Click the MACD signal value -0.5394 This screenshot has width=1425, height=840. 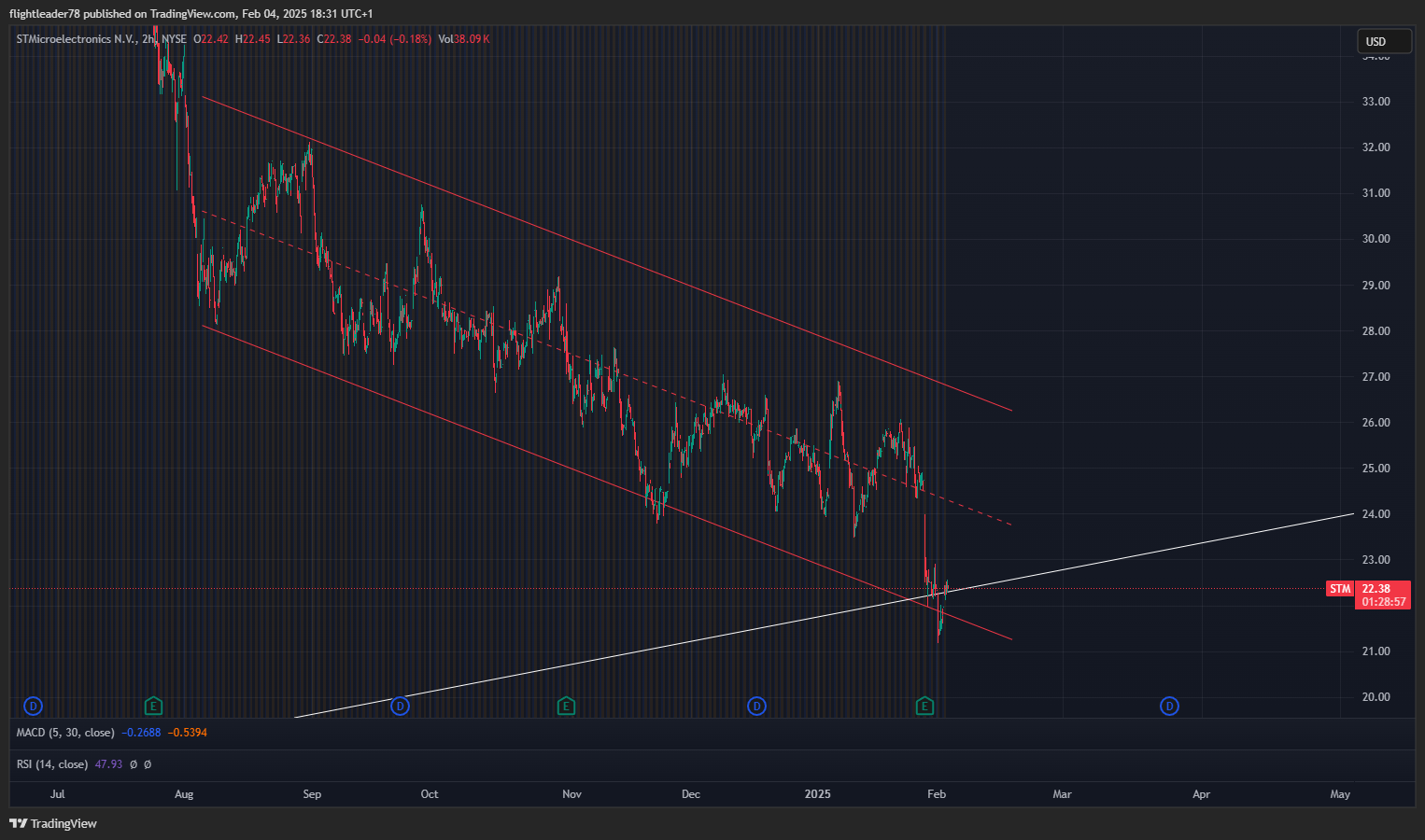click(x=188, y=733)
